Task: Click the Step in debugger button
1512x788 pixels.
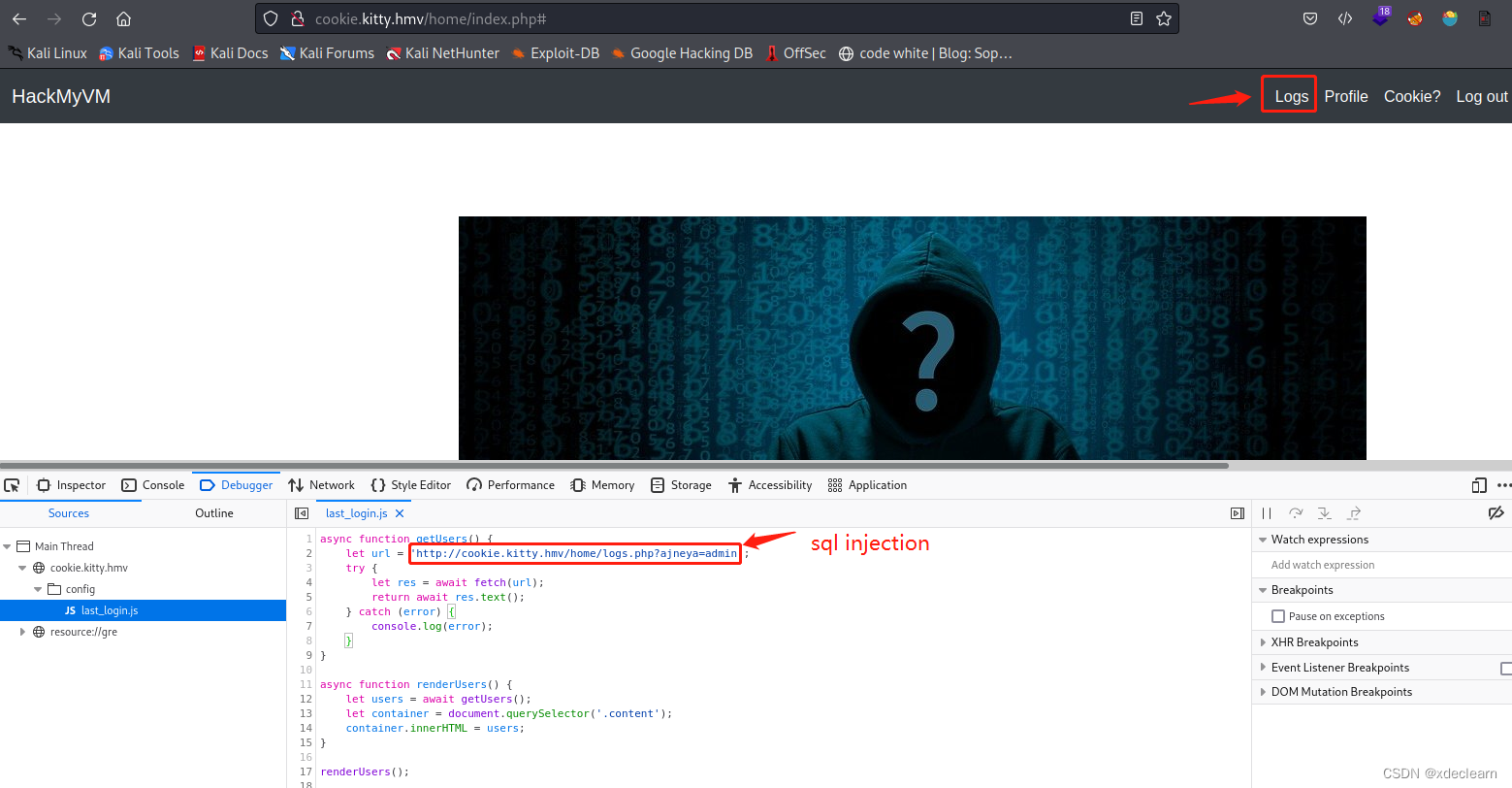Action: 1325,513
